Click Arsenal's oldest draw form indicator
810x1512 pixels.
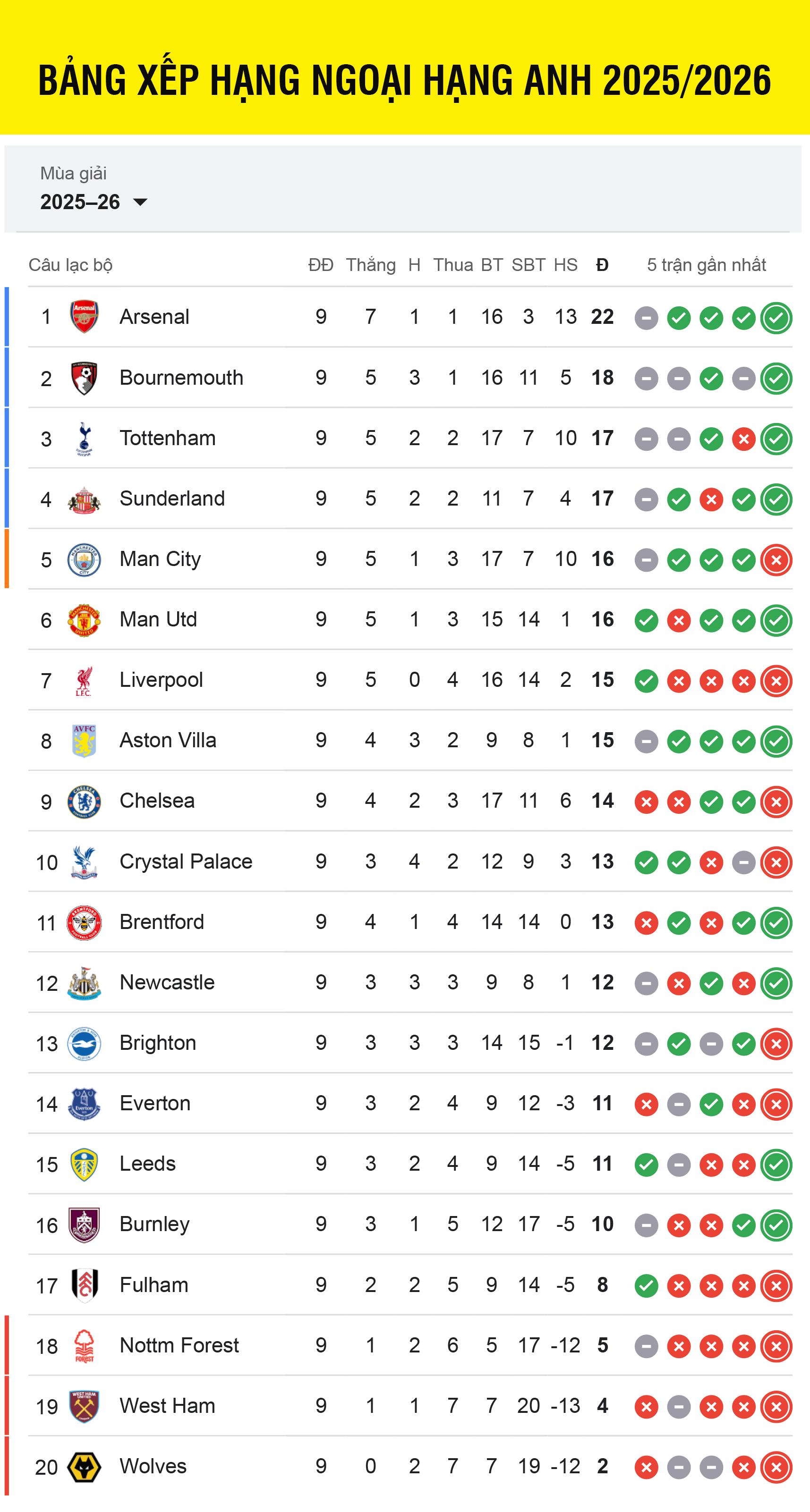click(646, 318)
